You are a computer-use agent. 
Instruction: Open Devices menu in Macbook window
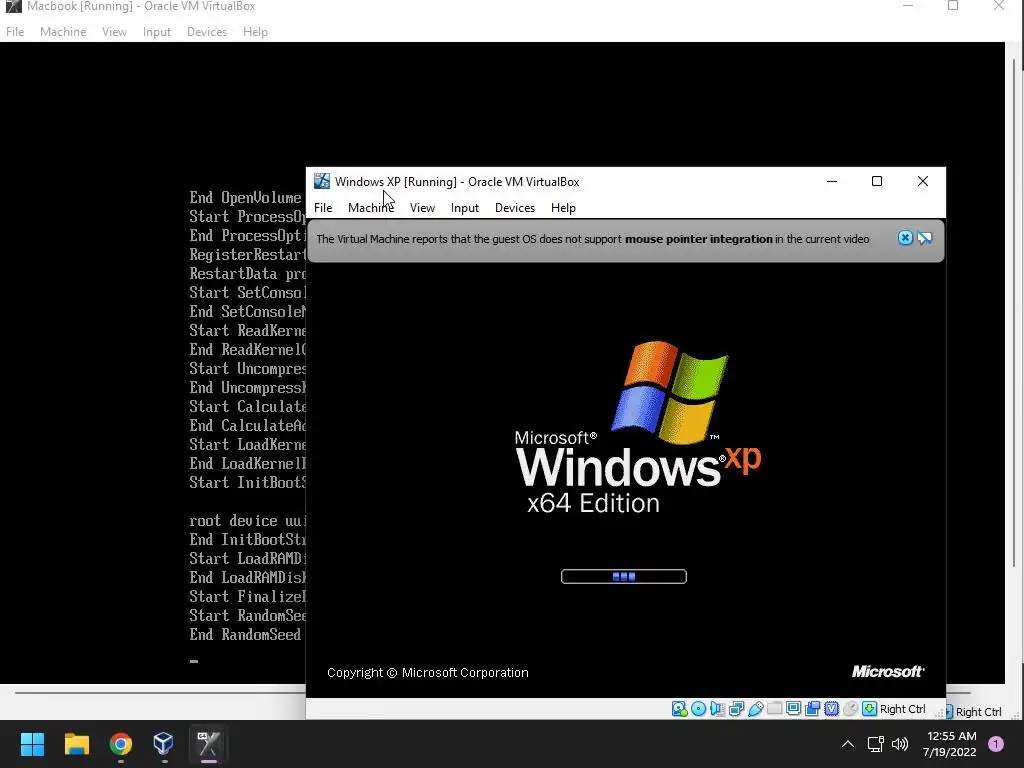[x=207, y=32]
